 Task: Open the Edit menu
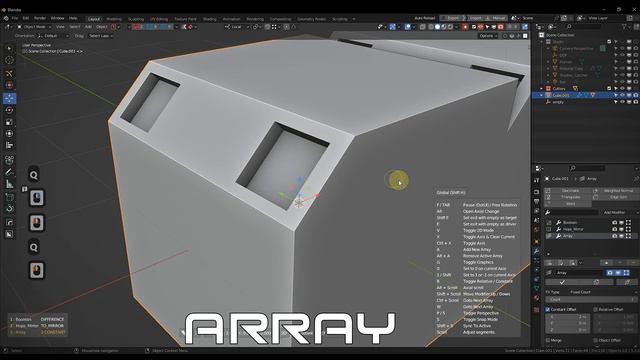[x=26, y=18]
